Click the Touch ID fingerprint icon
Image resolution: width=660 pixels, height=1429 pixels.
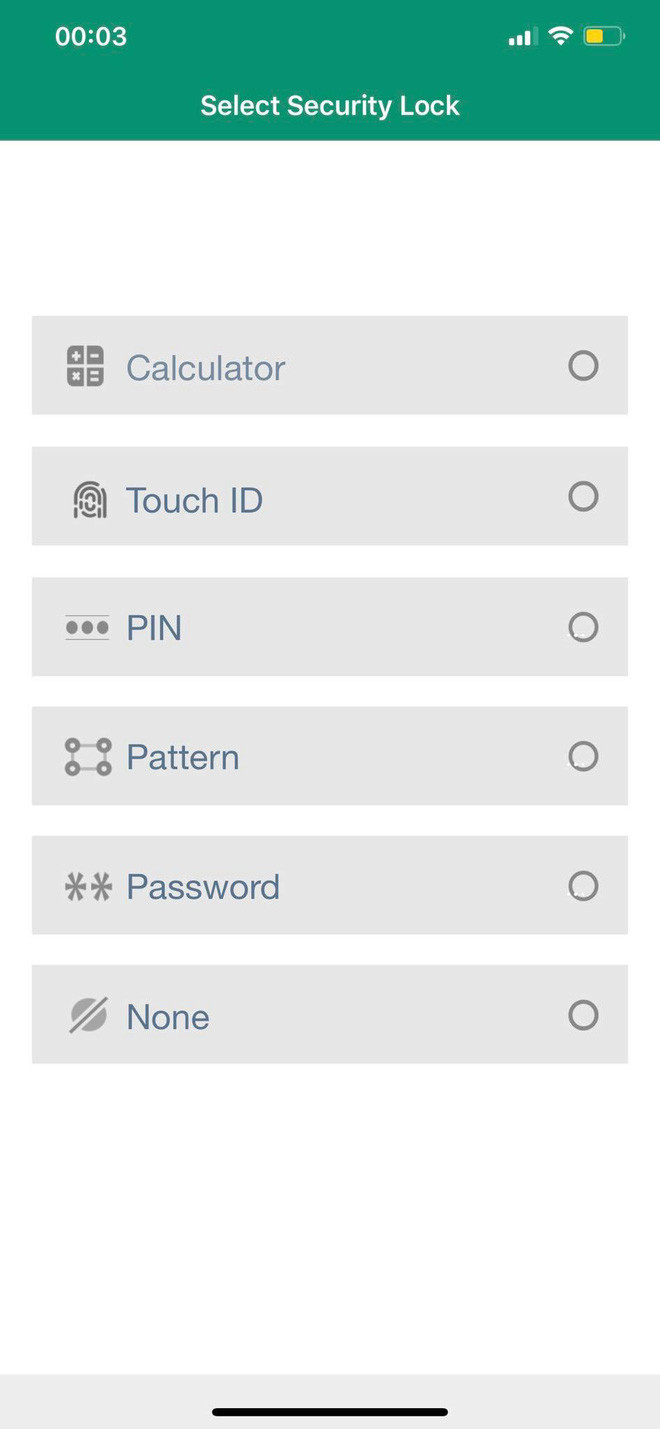coord(90,499)
